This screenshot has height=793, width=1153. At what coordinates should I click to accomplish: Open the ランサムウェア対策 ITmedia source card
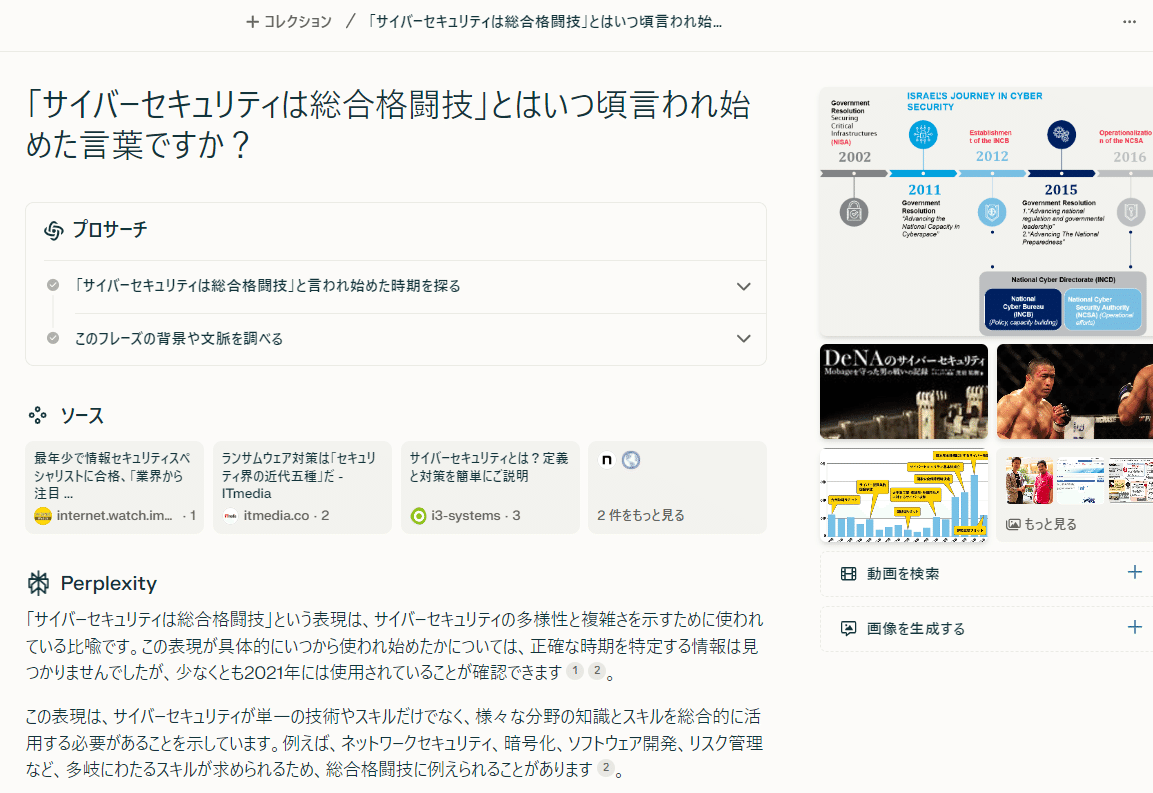coord(302,487)
